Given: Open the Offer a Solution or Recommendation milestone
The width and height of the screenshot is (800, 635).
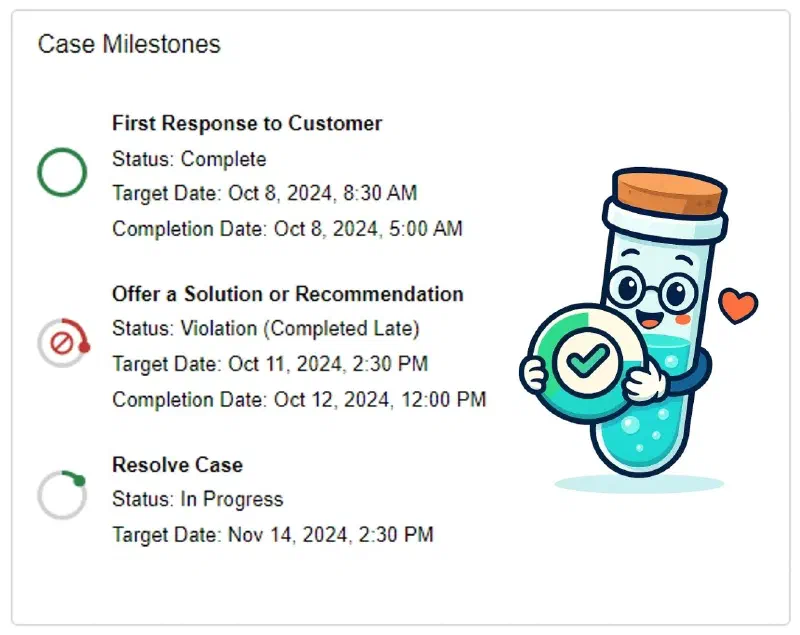Looking at the screenshot, I should 288,294.
